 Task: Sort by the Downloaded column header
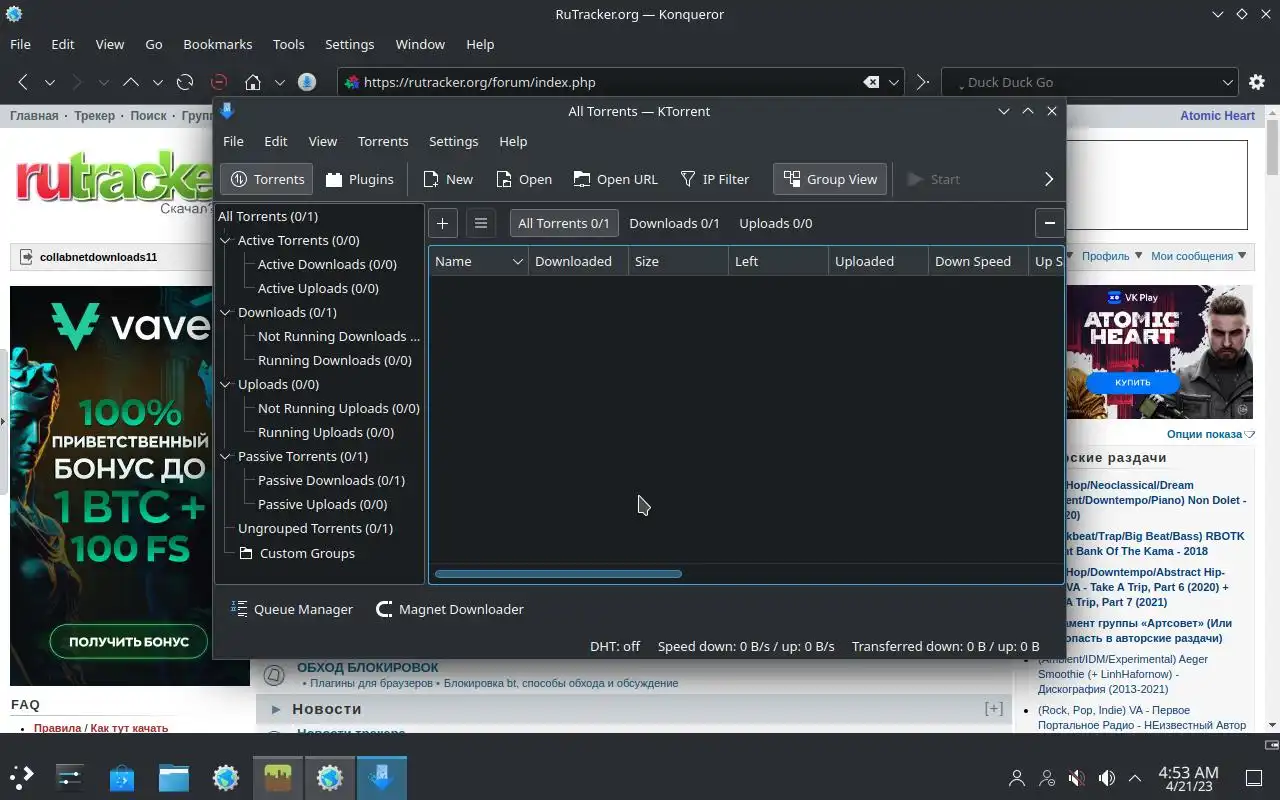point(578,261)
